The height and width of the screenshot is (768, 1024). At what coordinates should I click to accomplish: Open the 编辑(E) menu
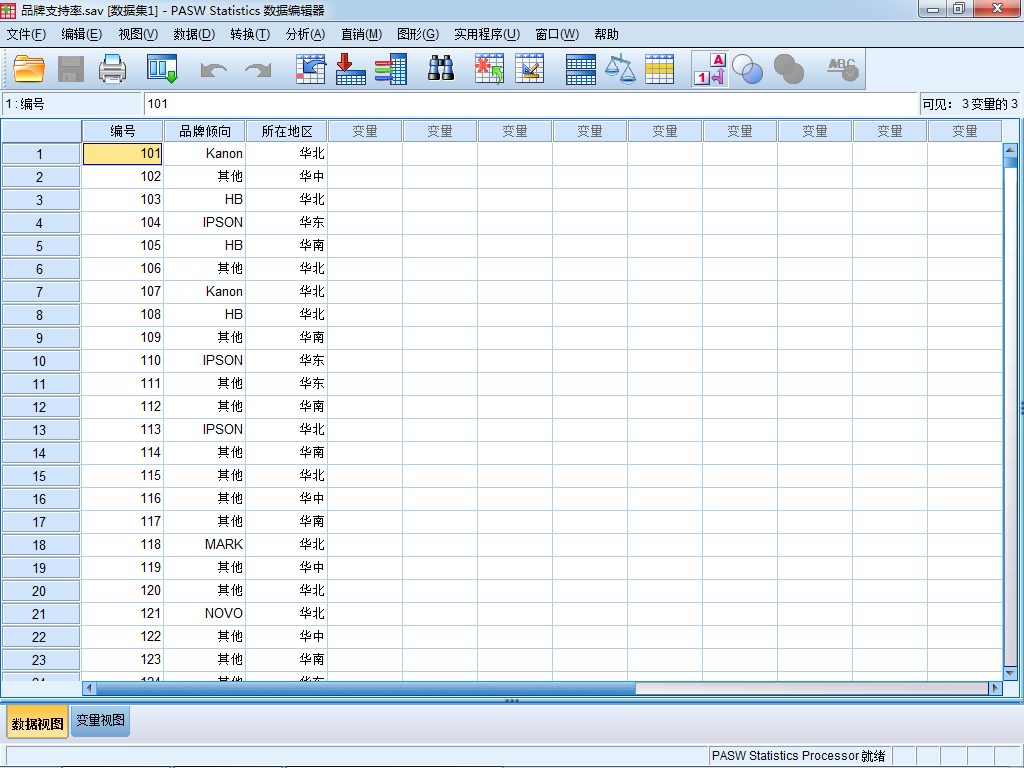pyautogui.click(x=82, y=35)
